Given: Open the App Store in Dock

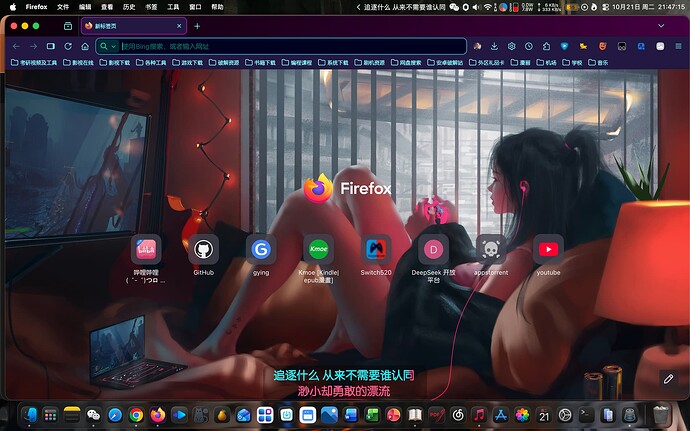Looking at the screenshot, I should 501,415.
